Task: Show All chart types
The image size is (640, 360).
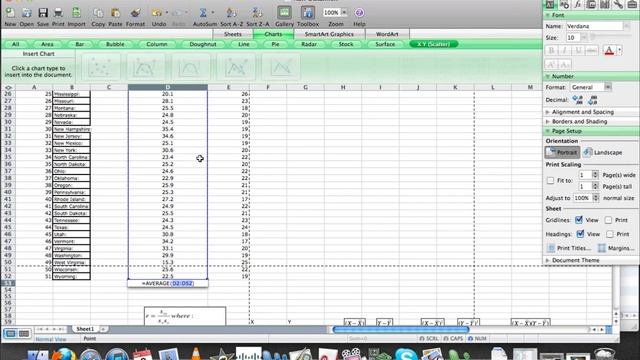Action: 16,44
